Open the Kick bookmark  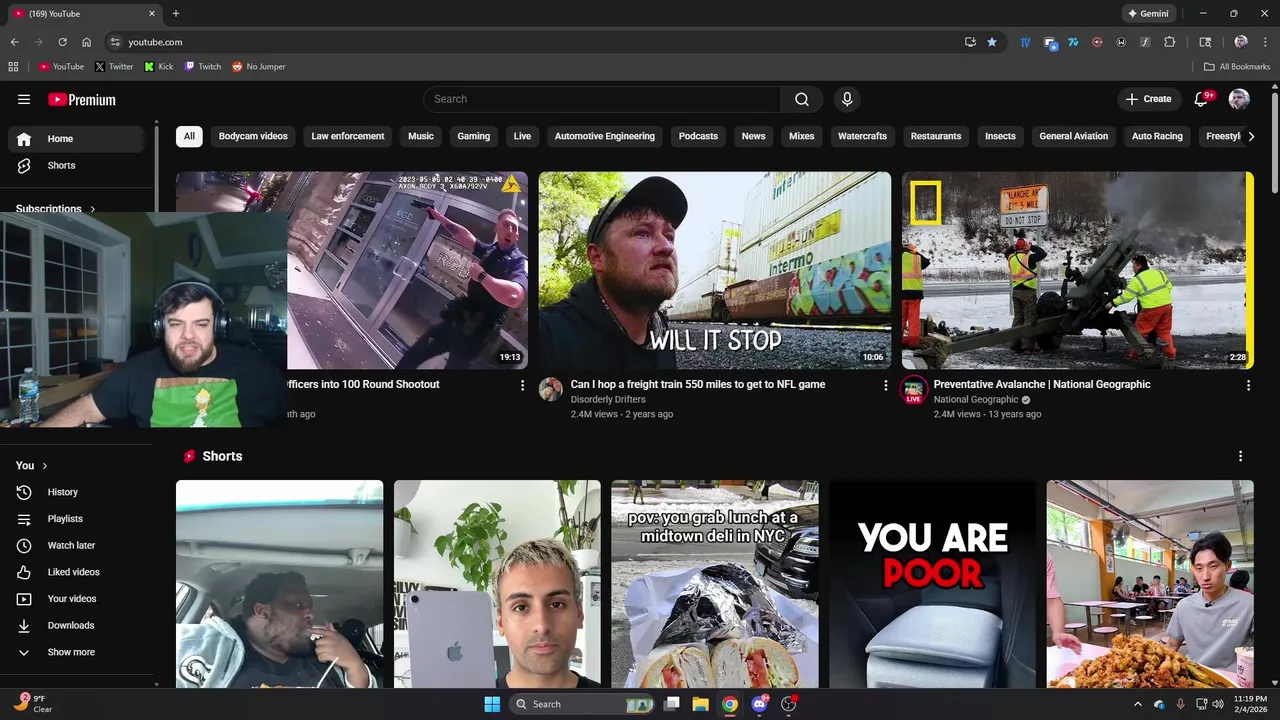point(159,66)
